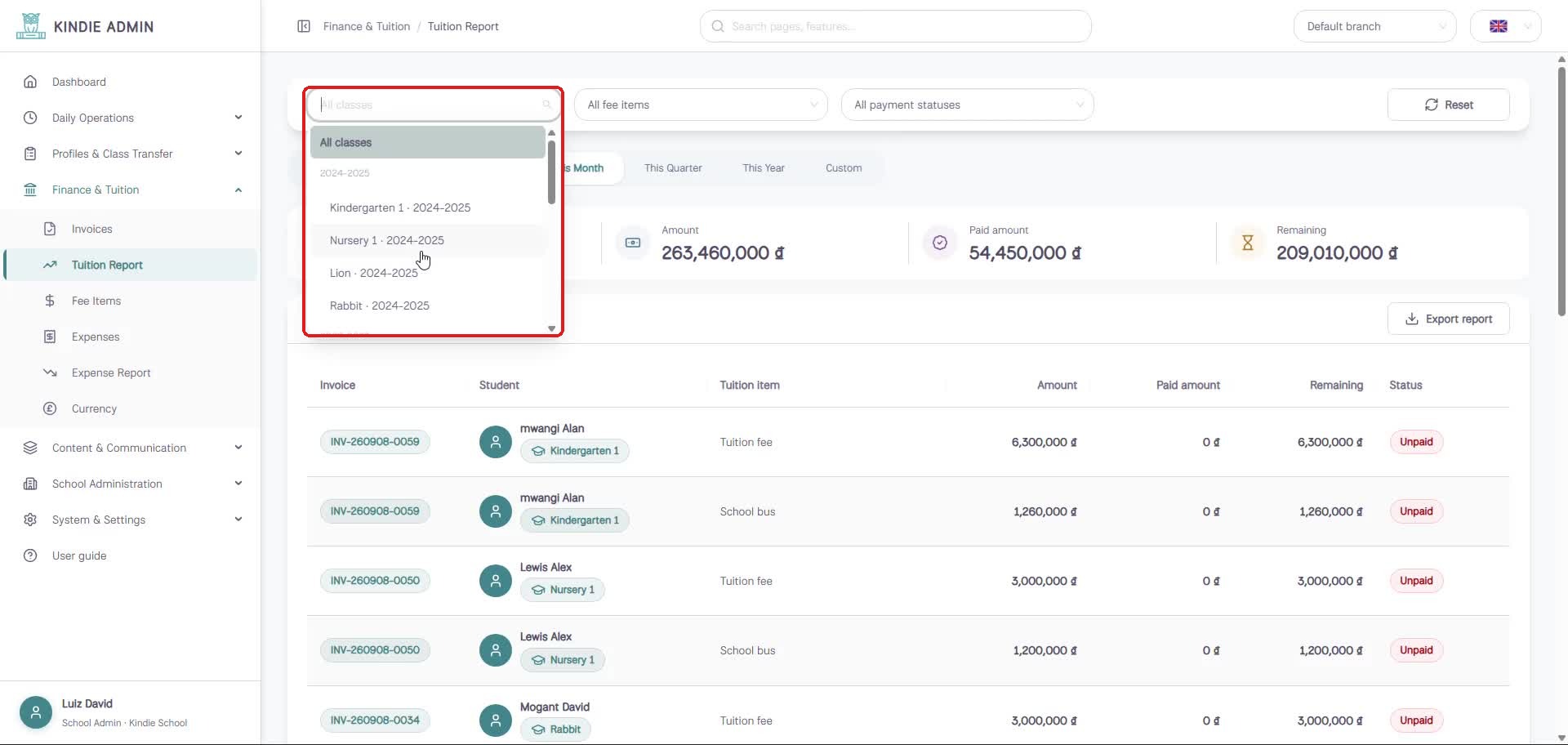The width and height of the screenshot is (1568, 745).
Task: Select Nursery 1 · 2024-2025 class option
Action: coord(427,240)
